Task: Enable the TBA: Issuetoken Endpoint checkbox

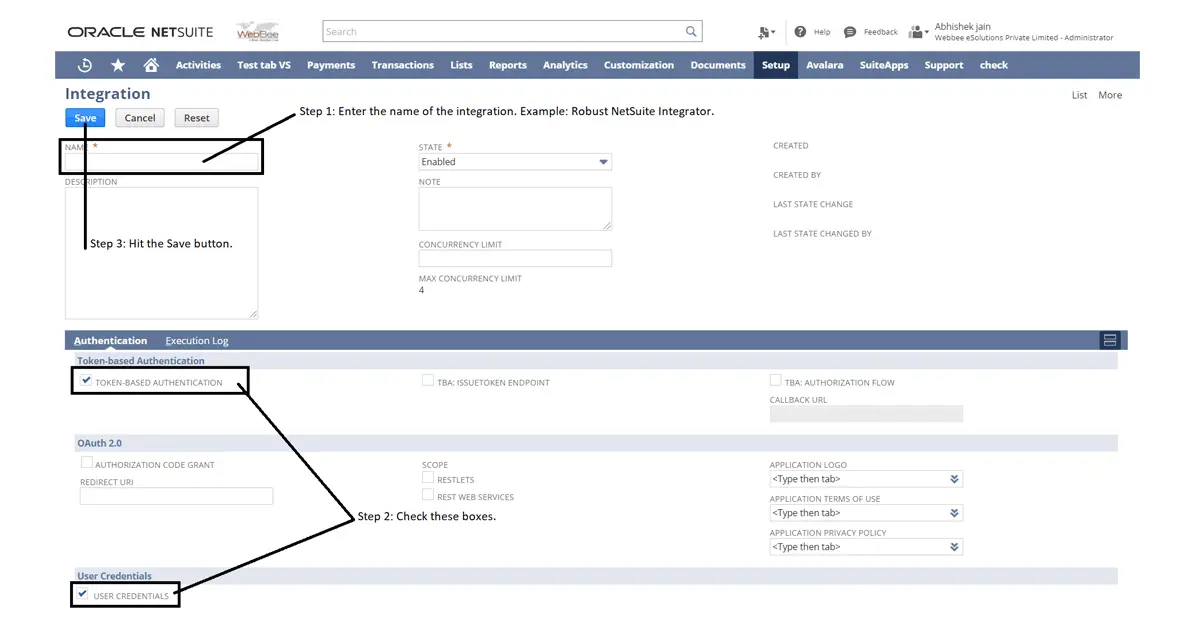Action: [x=427, y=381]
